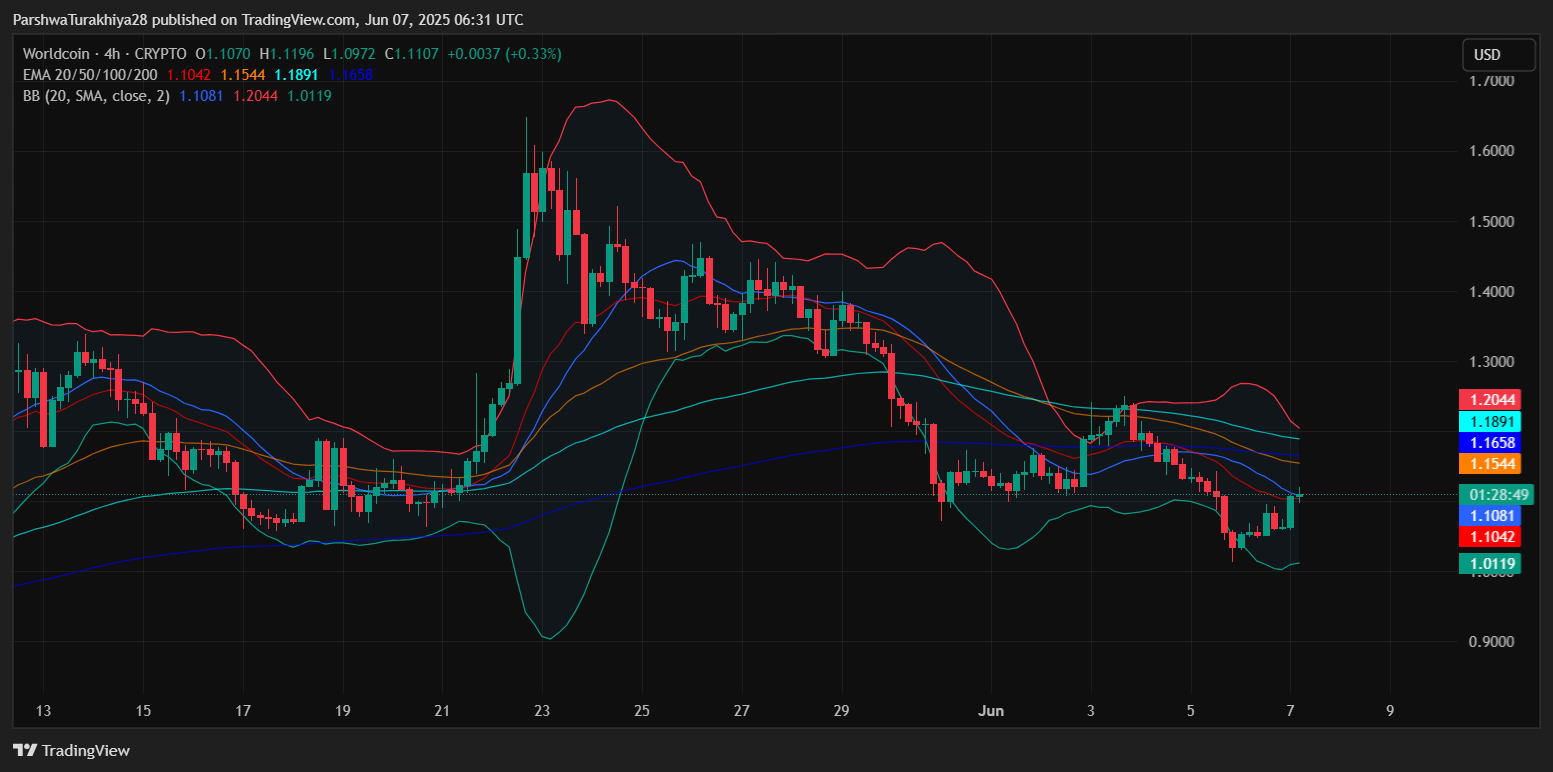Click the 1.6000 level on price axis
The height and width of the screenshot is (772, 1553).
[x=1493, y=151]
